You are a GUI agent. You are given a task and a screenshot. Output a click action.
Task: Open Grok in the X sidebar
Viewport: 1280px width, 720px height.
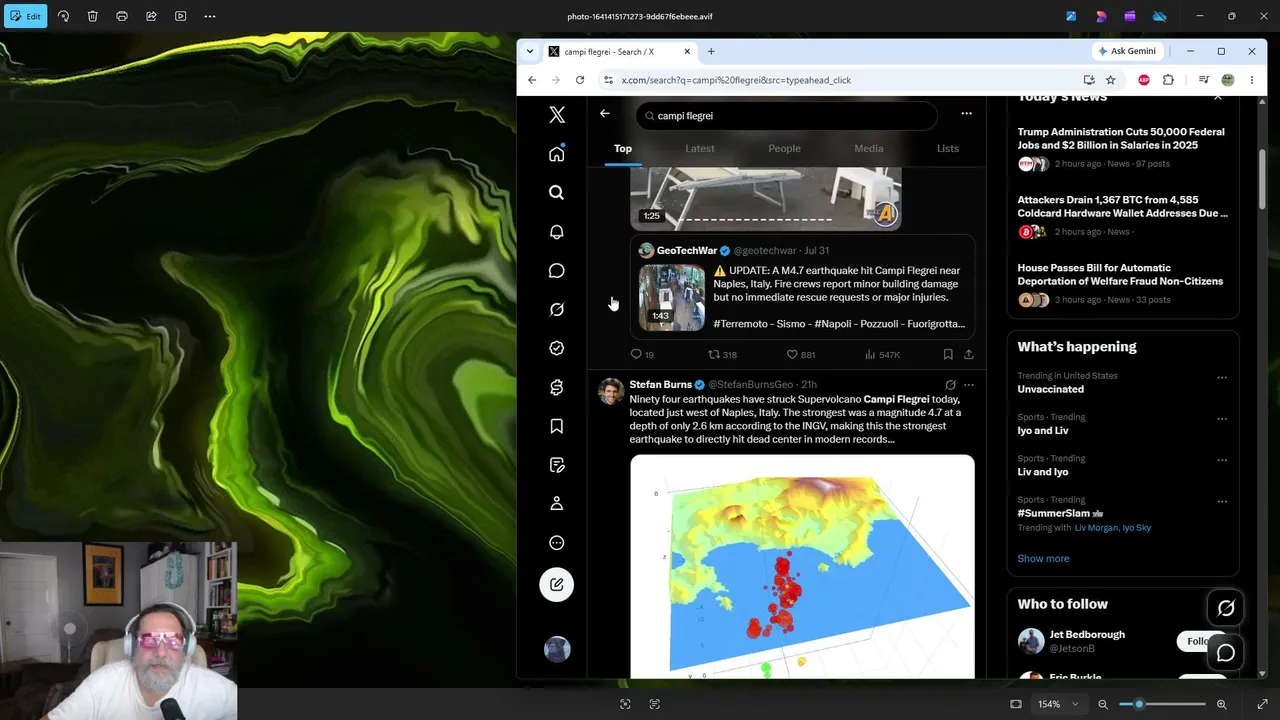pyautogui.click(x=557, y=310)
